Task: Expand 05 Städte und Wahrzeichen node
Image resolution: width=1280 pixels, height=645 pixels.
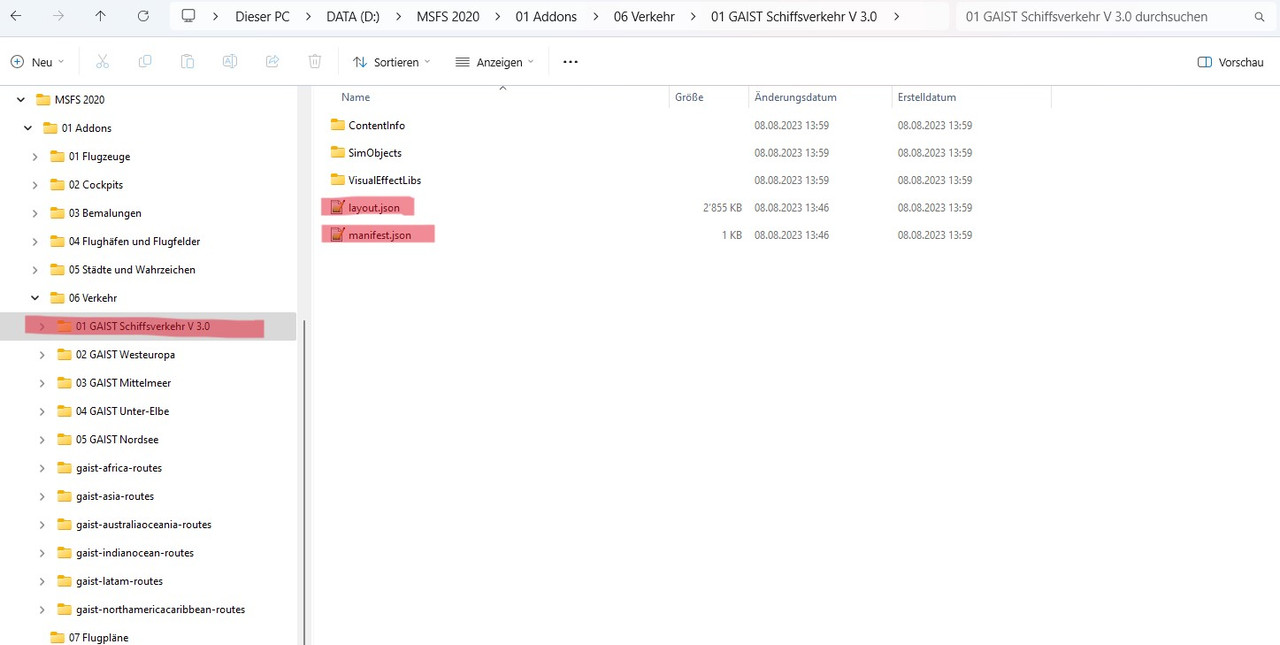Action: pyautogui.click(x=35, y=270)
